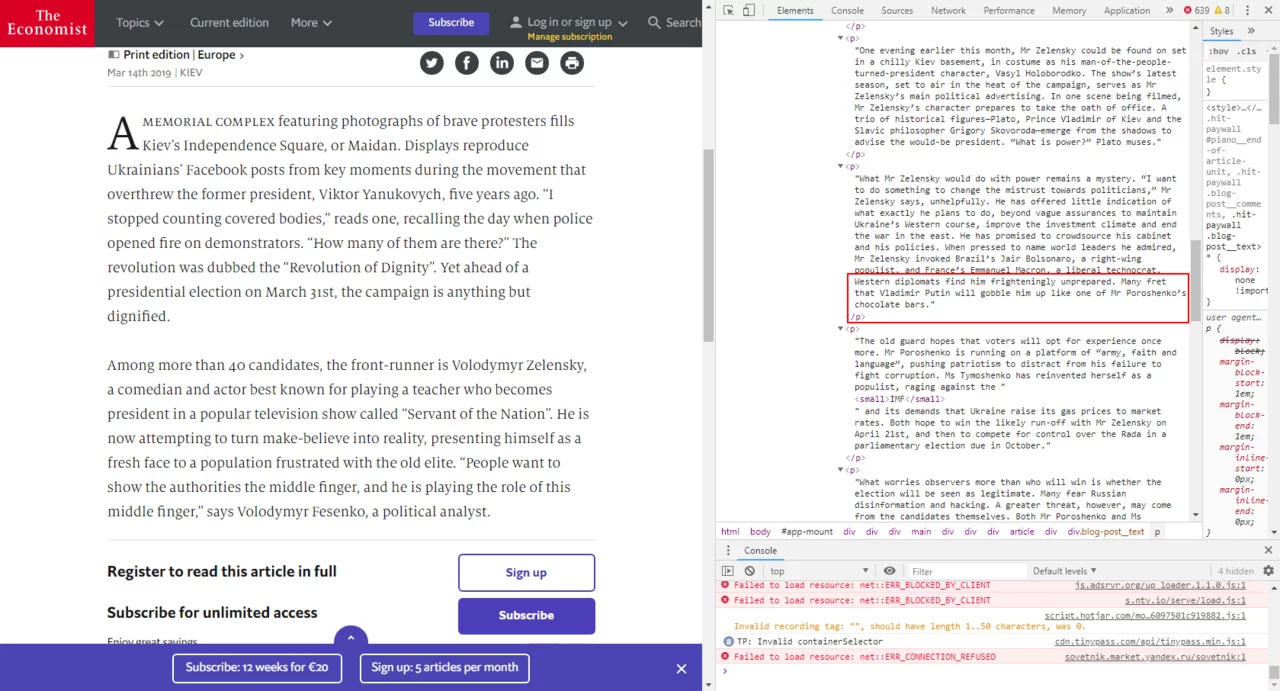
Task: Show more DevTools tabs with the double chevron
Action: (x=1171, y=10)
